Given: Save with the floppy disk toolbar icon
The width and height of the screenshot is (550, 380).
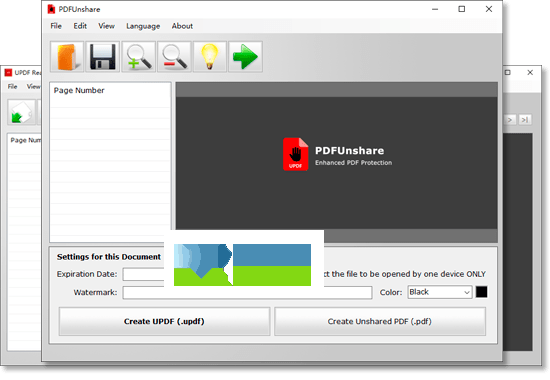Looking at the screenshot, I should [102, 56].
